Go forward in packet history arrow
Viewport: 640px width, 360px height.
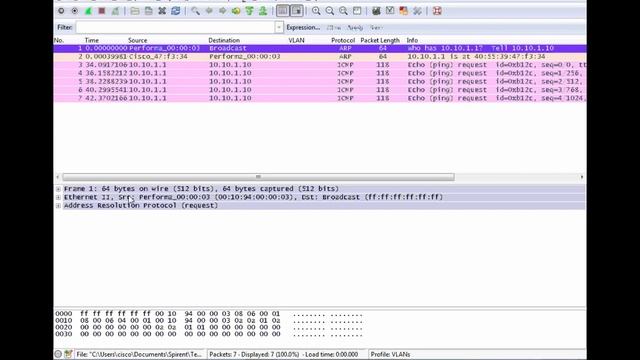(x=222, y=11)
